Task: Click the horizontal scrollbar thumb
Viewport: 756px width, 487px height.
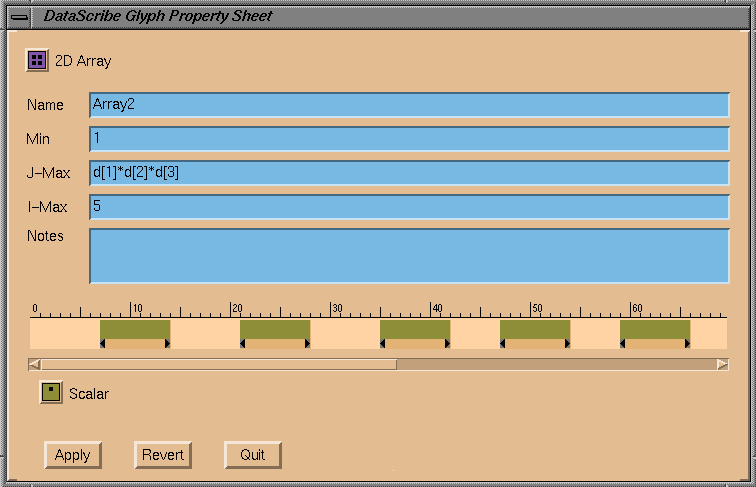Action: (218, 365)
